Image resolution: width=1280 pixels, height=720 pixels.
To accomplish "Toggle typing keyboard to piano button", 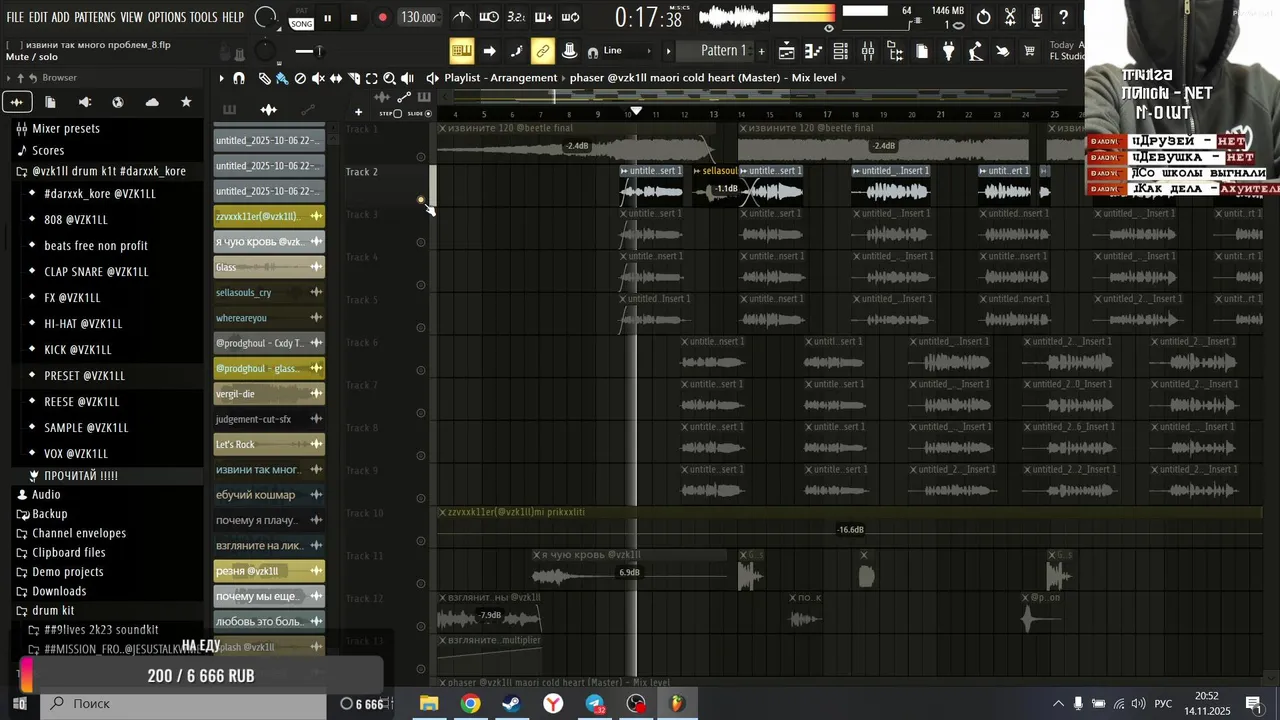I will click(461, 51).
